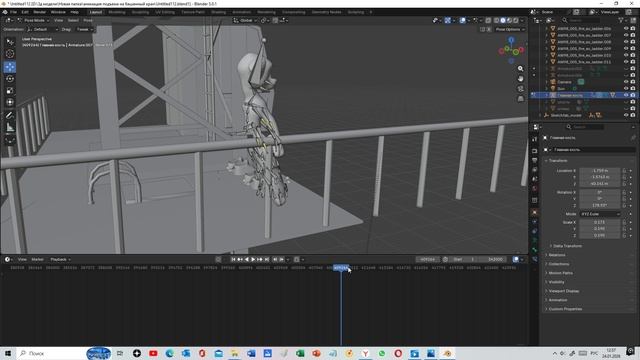The image size is (640, 360).
Task: Select the Scale tool
Action: [10, 90]
